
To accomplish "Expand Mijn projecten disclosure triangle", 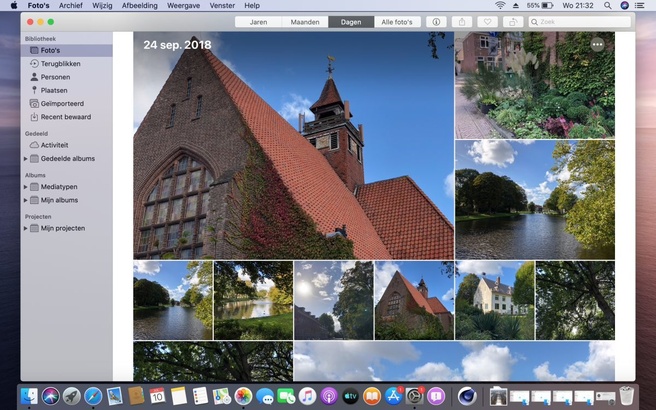I will coord(26,228).
